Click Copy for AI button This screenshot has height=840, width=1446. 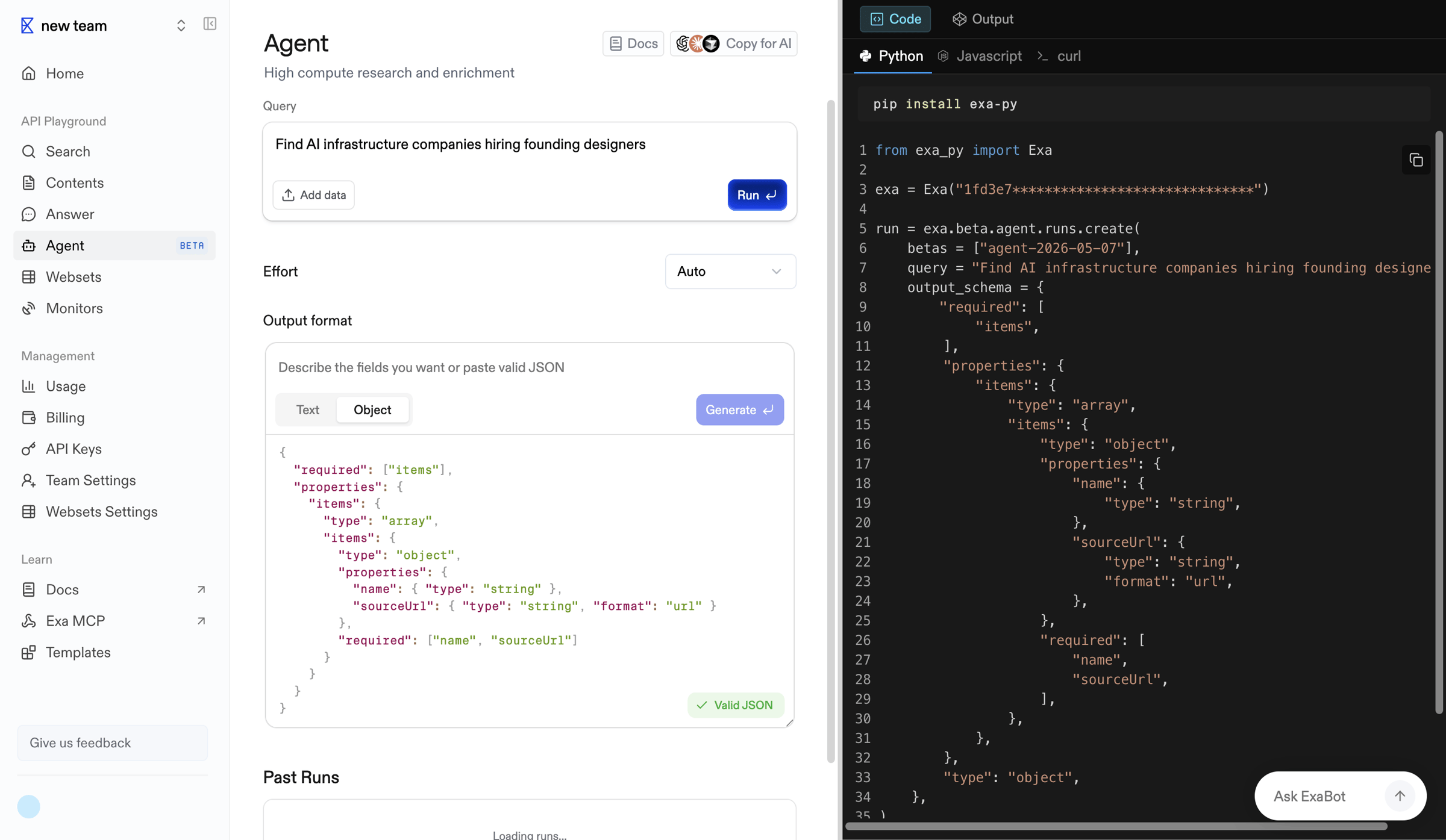(733, 43)
